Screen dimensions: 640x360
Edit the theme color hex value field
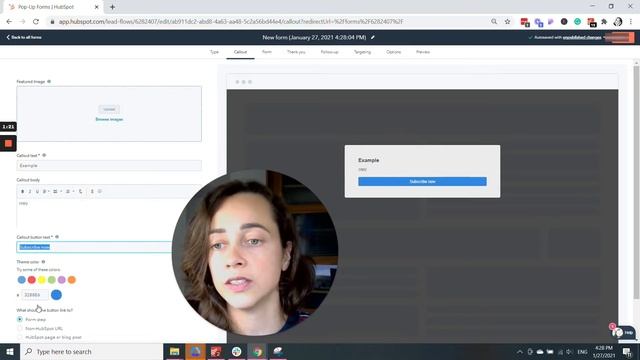[x=35, y=295]
